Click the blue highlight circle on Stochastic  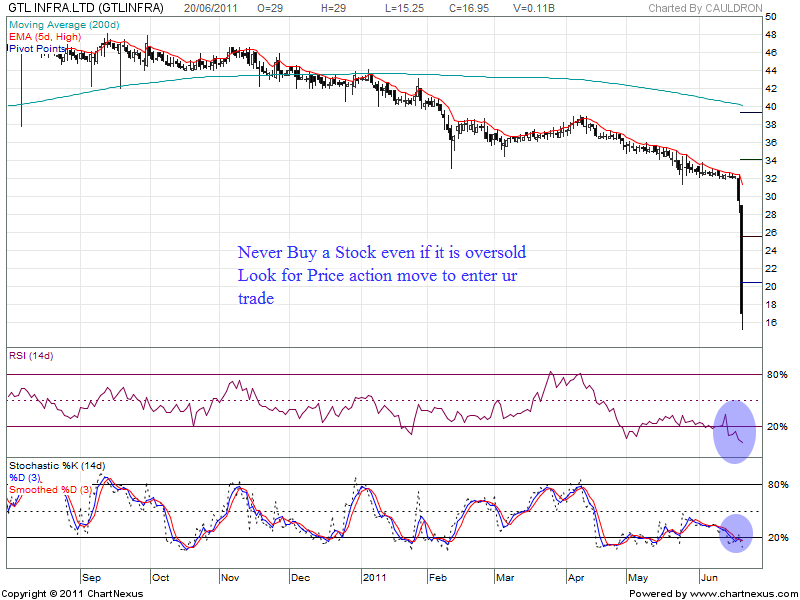(735, 534)
